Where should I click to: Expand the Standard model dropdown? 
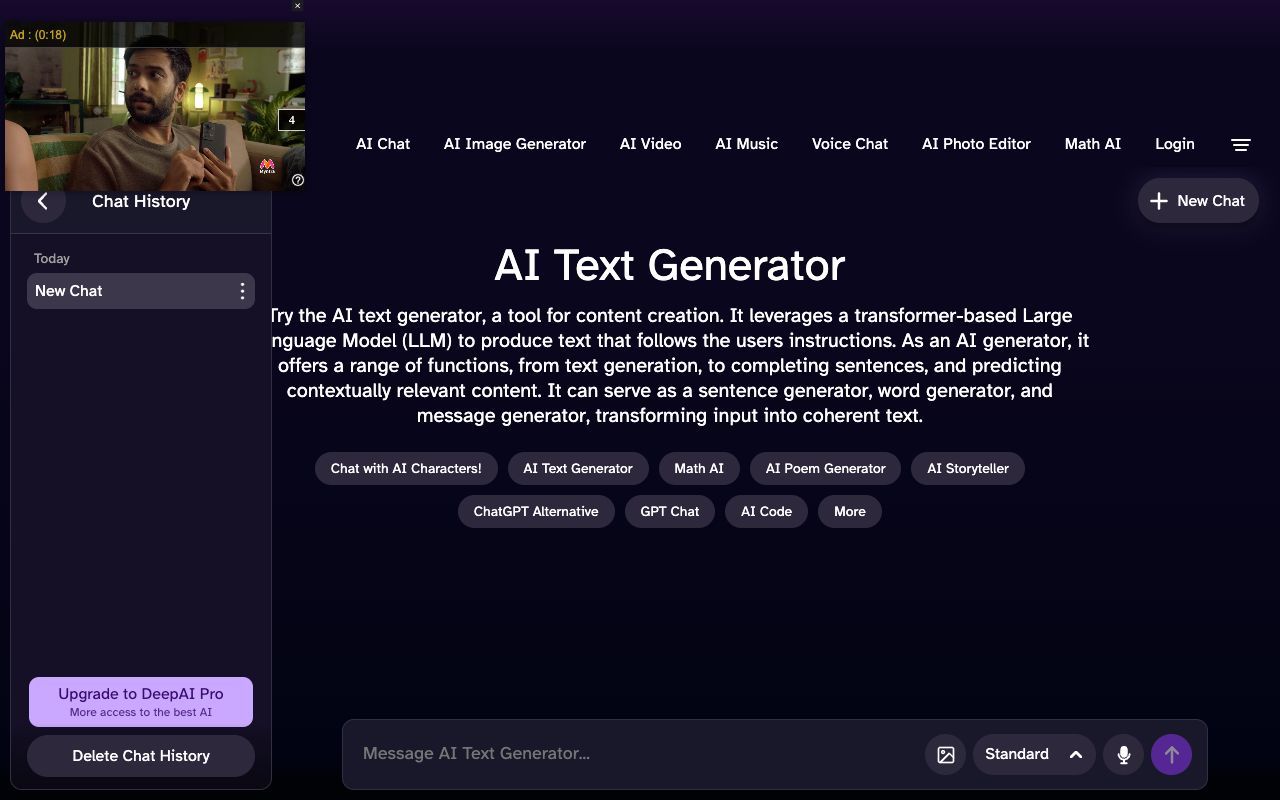pyautogui.click(x=1034, y=755)
